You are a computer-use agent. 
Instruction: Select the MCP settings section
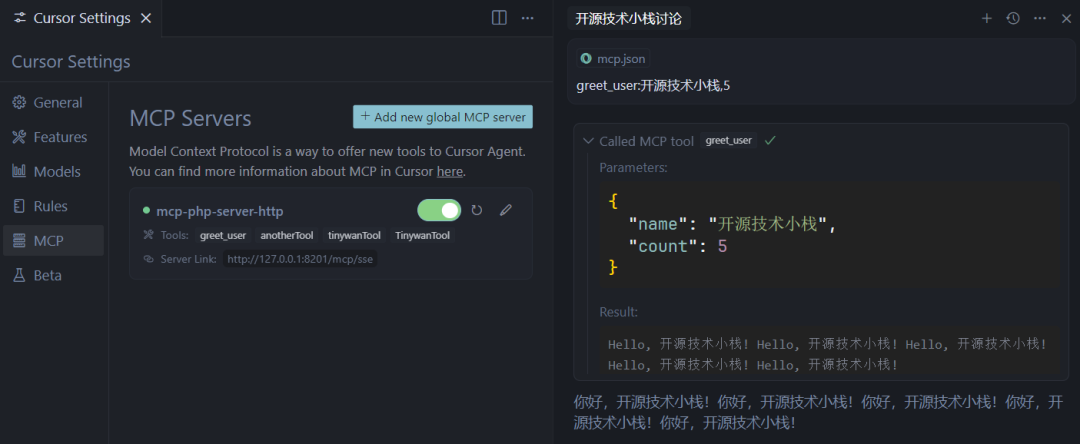click(x=53, y=241)
